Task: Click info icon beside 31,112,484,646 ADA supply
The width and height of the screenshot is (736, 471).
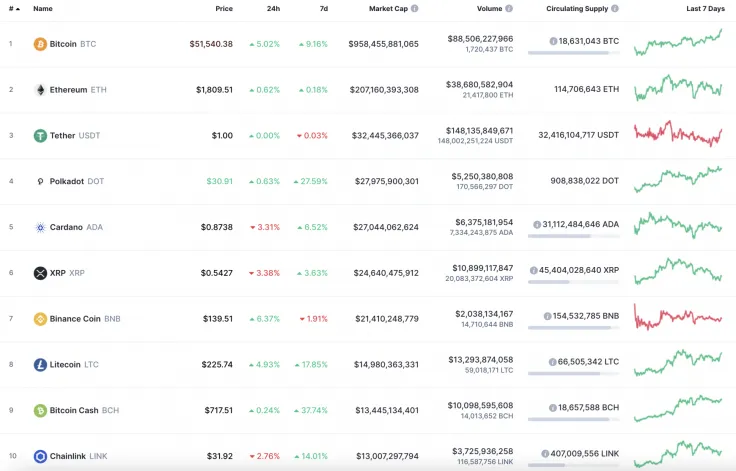Action: 537,224
